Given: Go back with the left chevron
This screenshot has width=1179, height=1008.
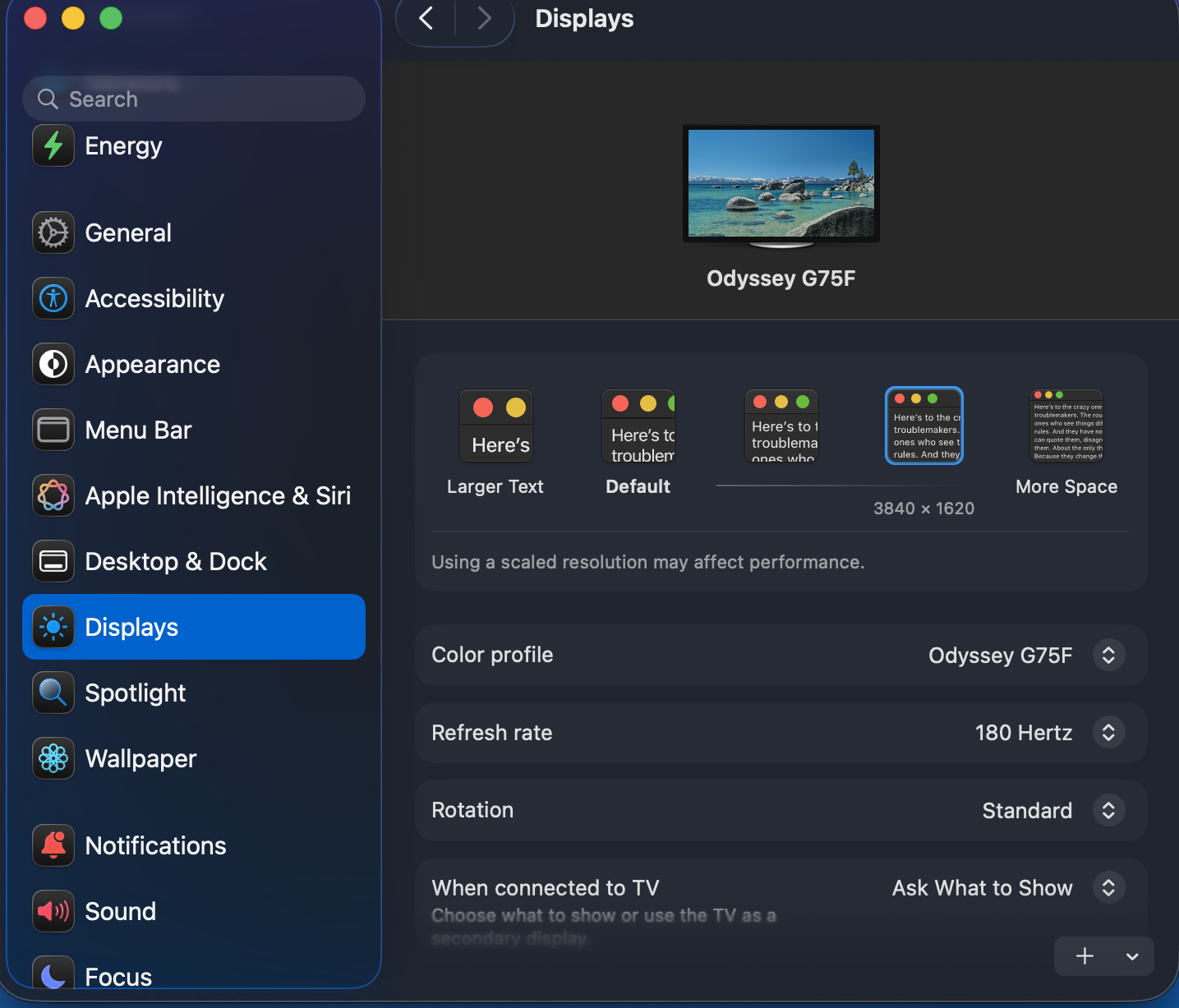Looking at the screenshot, I should coord(426,18).
